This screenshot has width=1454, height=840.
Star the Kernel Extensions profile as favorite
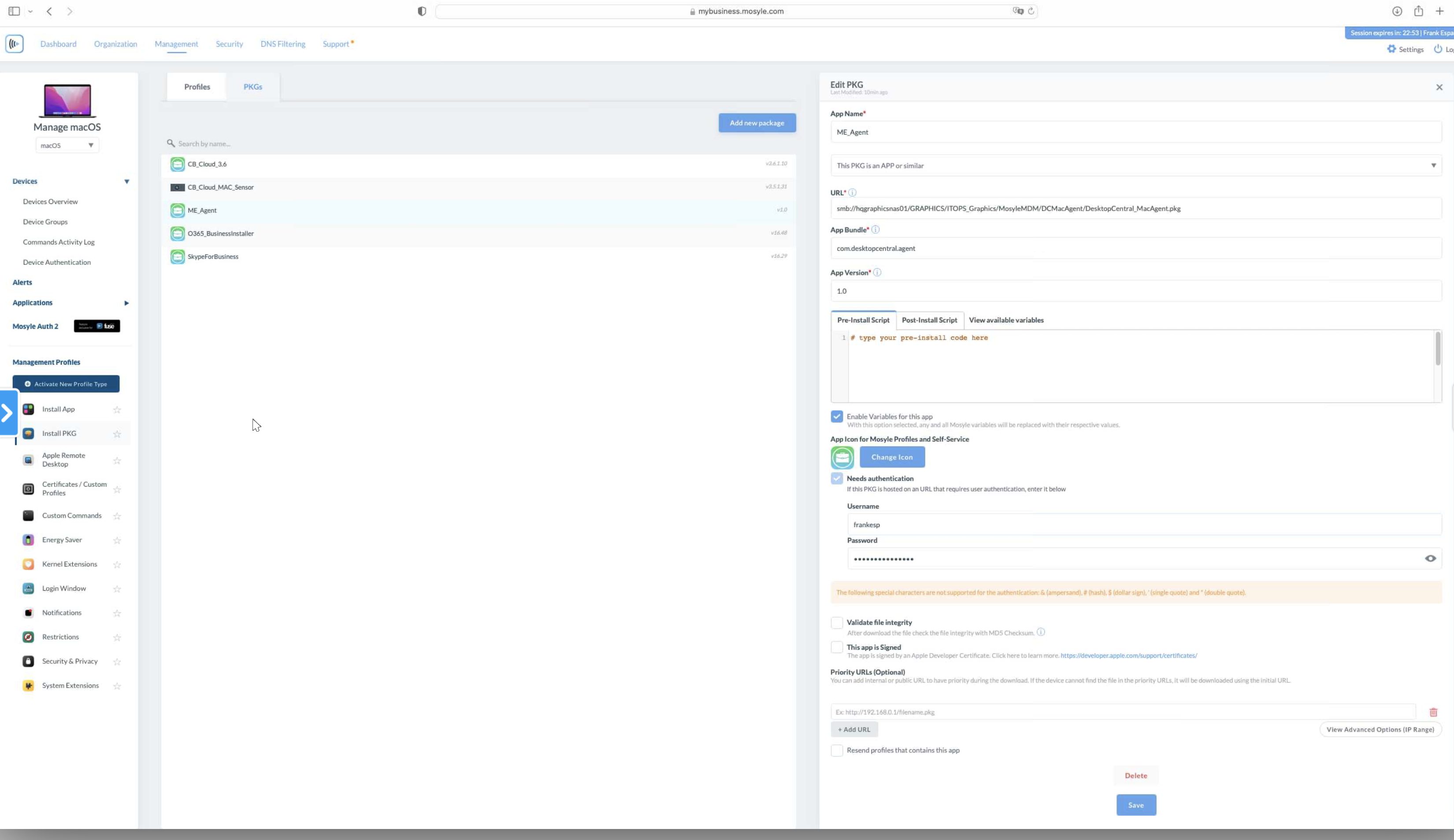click(x=117, y=565)
